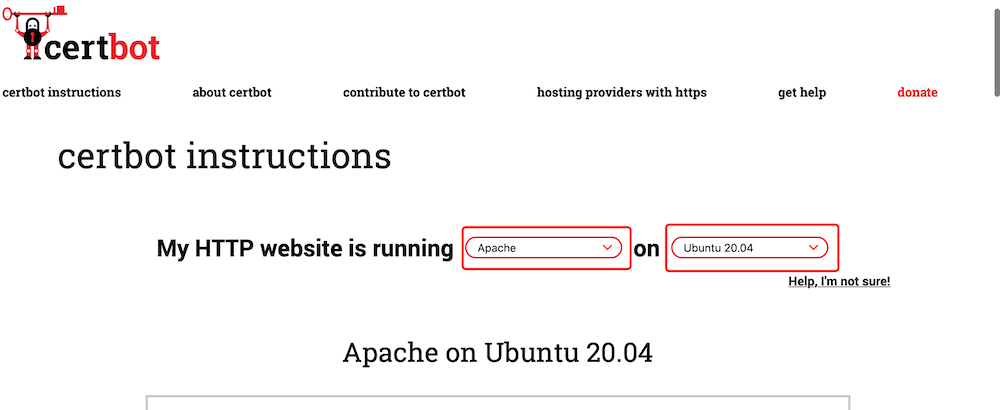
Task: Click the Help, I'm not sure! link
Action: 839,281
